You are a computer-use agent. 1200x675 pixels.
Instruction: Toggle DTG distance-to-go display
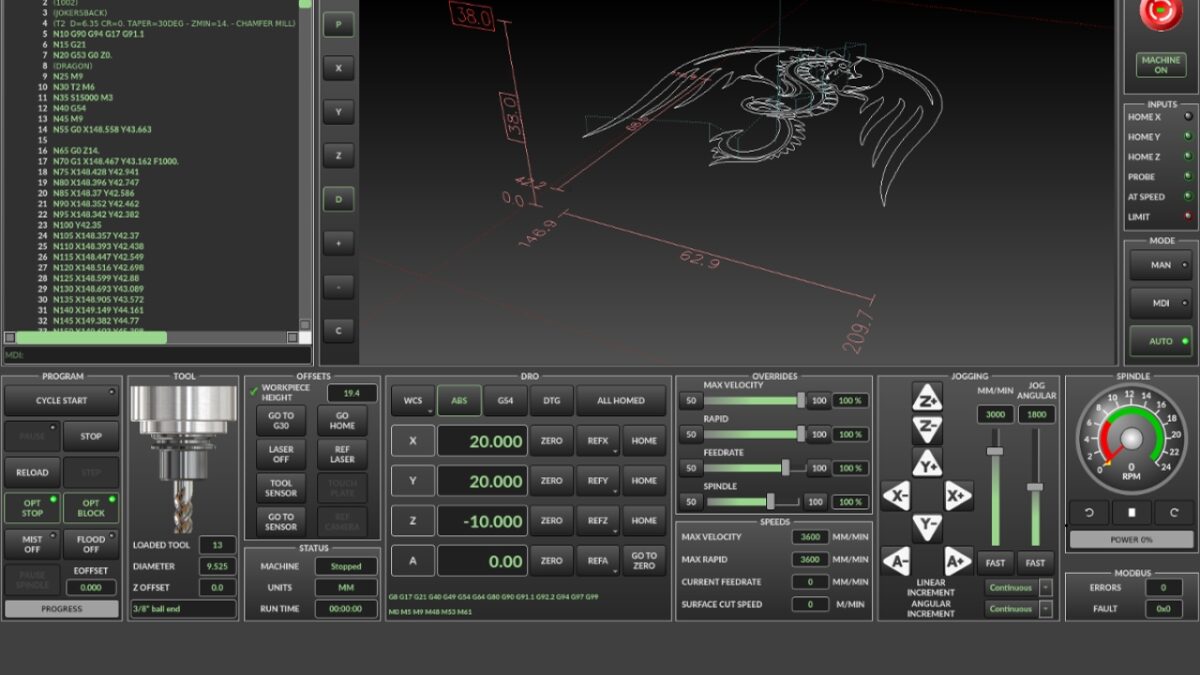point(551,400)
